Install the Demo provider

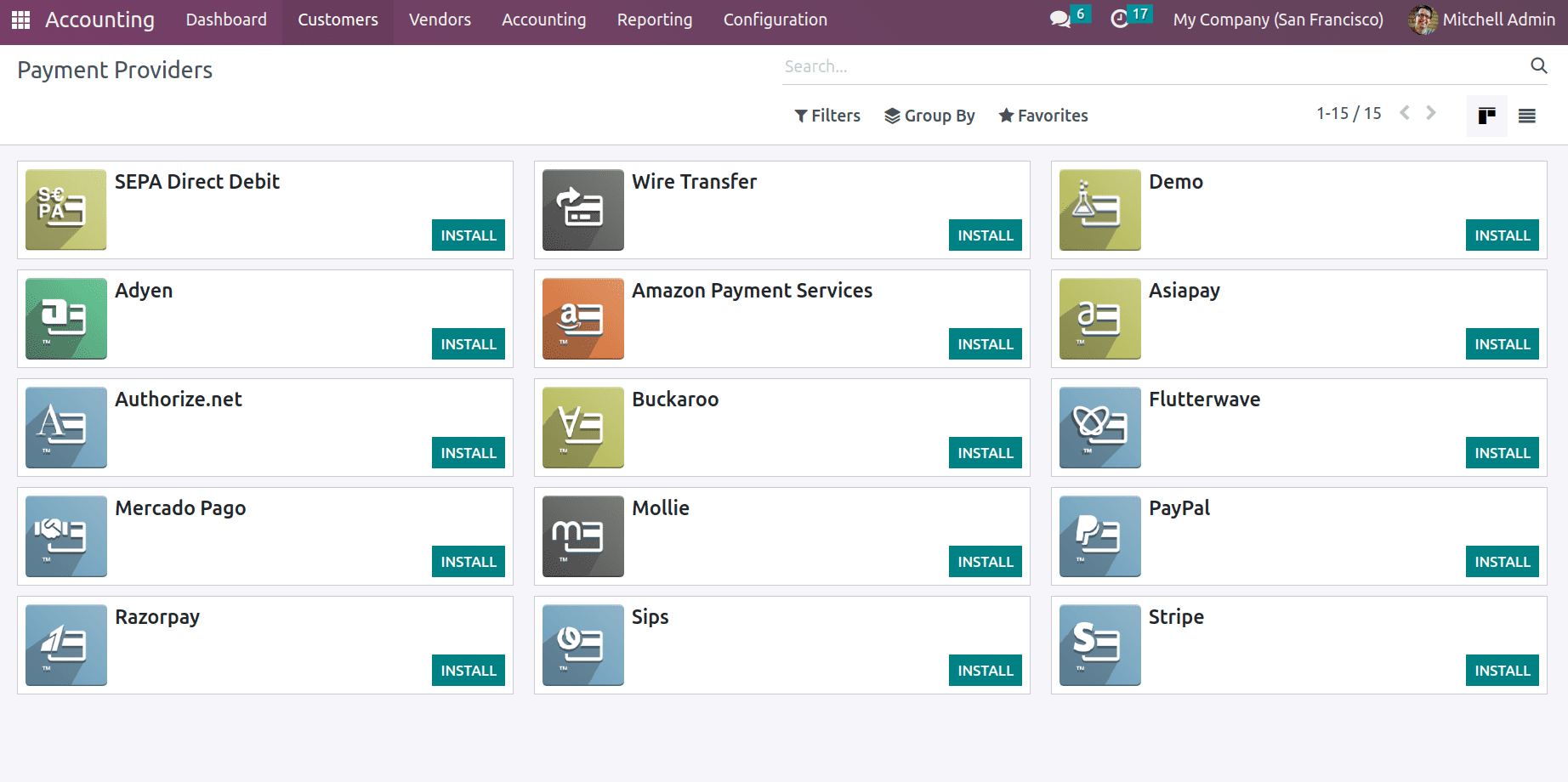click(1503, 235)
